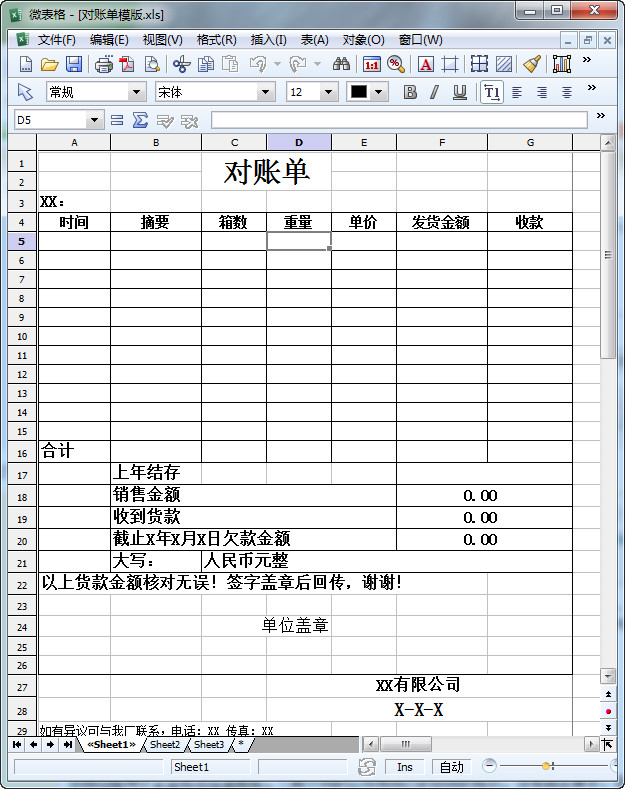
Task: Click the vertical scrollbar down arrow
Action: pos(608,676)
